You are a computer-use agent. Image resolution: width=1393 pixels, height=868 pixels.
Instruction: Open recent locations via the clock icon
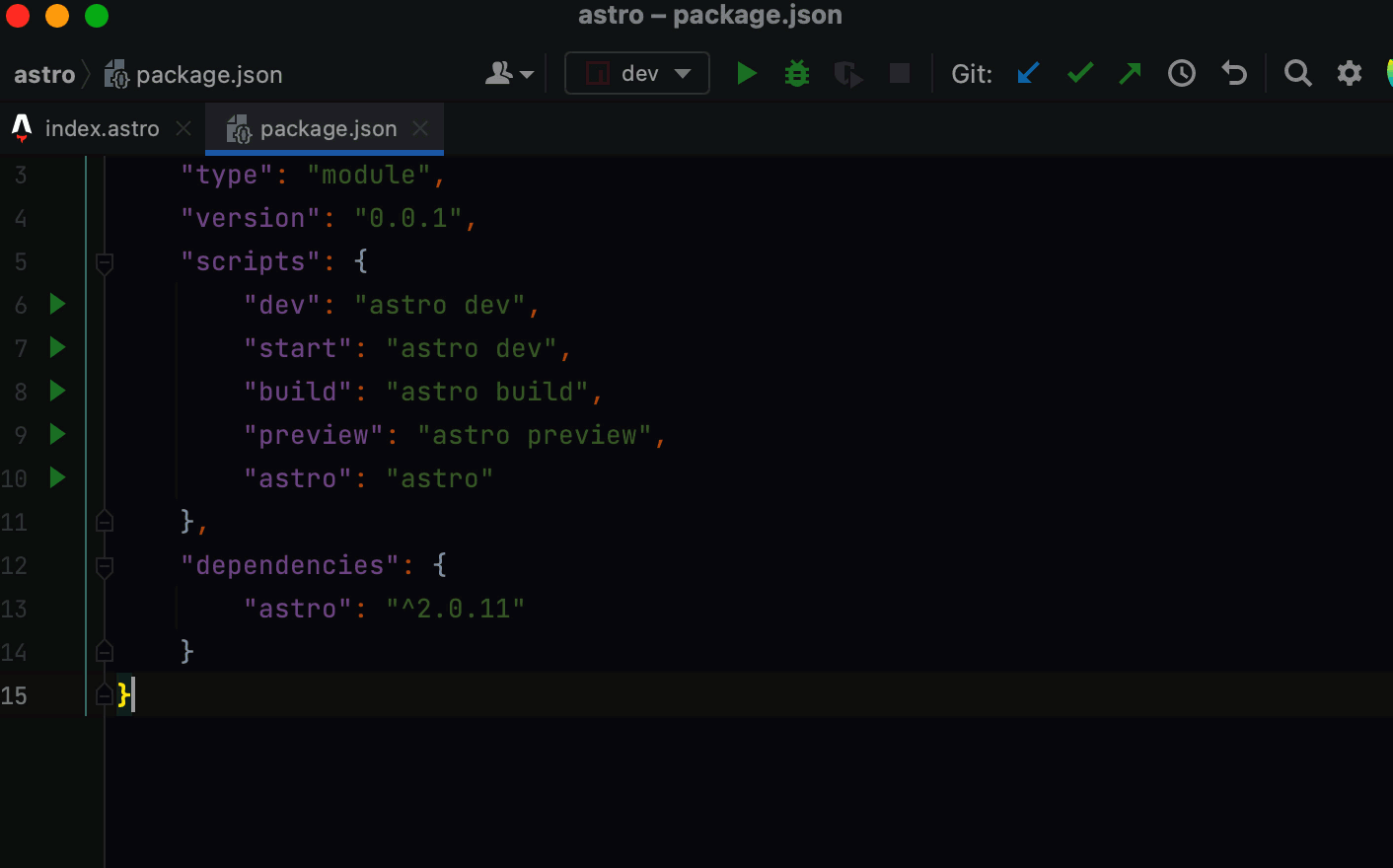pos(1181,72)
